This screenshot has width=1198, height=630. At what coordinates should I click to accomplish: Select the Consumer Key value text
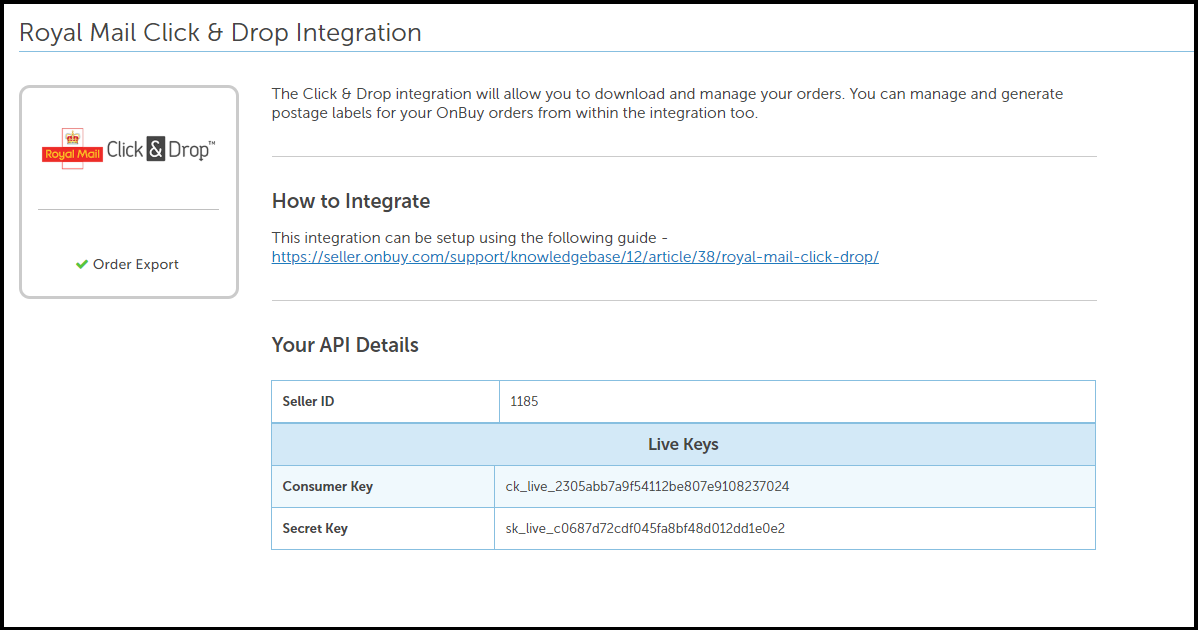(x=647, y=487)
